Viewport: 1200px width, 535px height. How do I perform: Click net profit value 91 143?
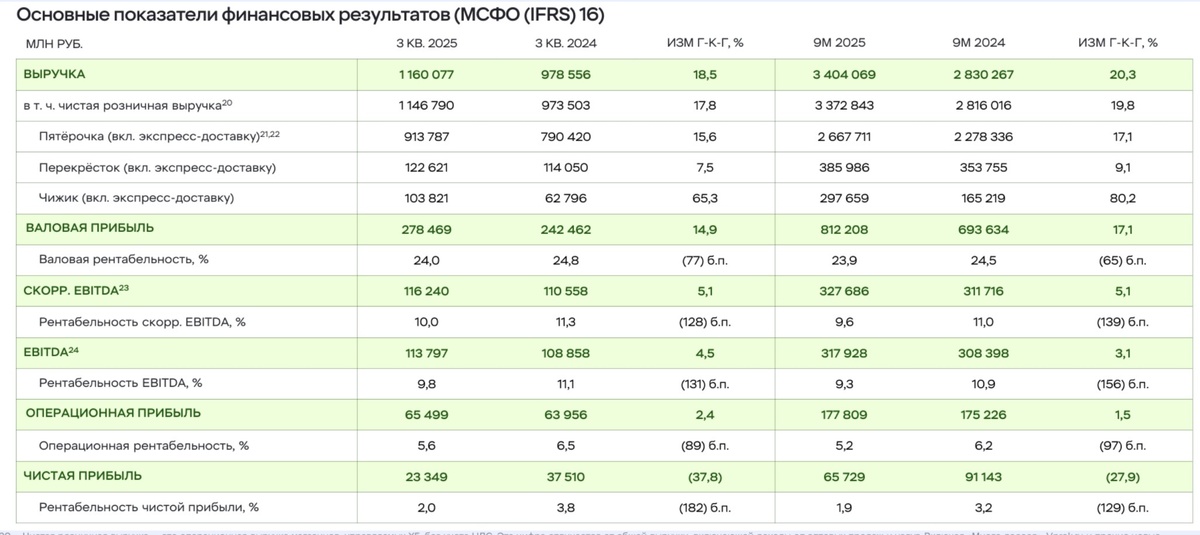pyautogui.click(x=985, y=476)
